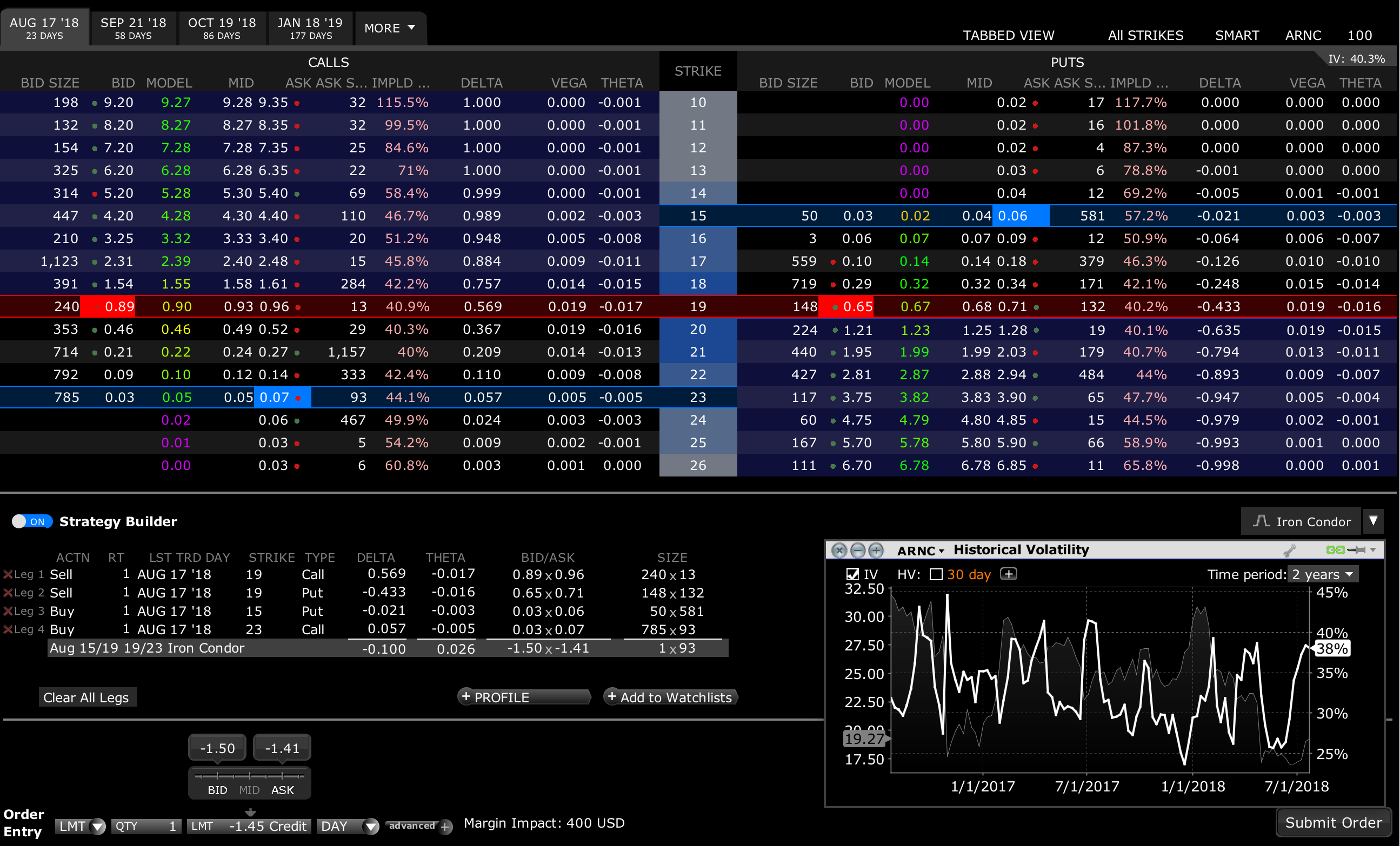Screen dimensions: 1400x846
Task: Click Leg 1 Sell action cell
Action: pyautogui.click(x=61, y=575)
